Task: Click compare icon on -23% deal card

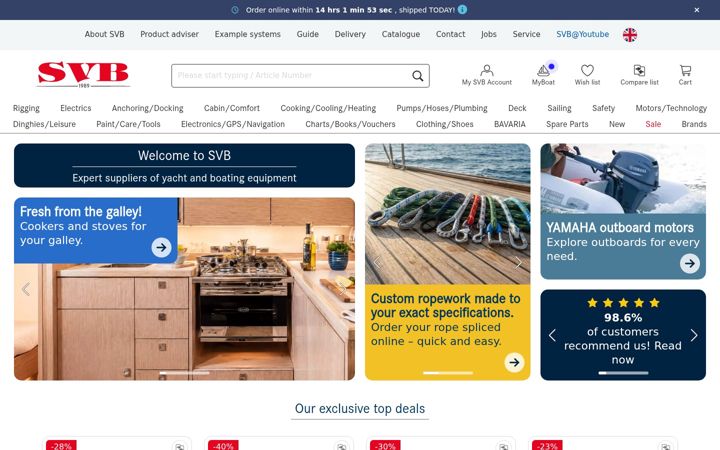Action: pos(665,446)
